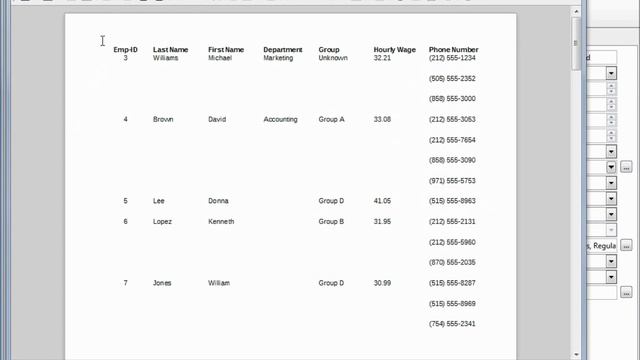Click the 'Unknown' group cell
The image size is (640, 360).
333,58
